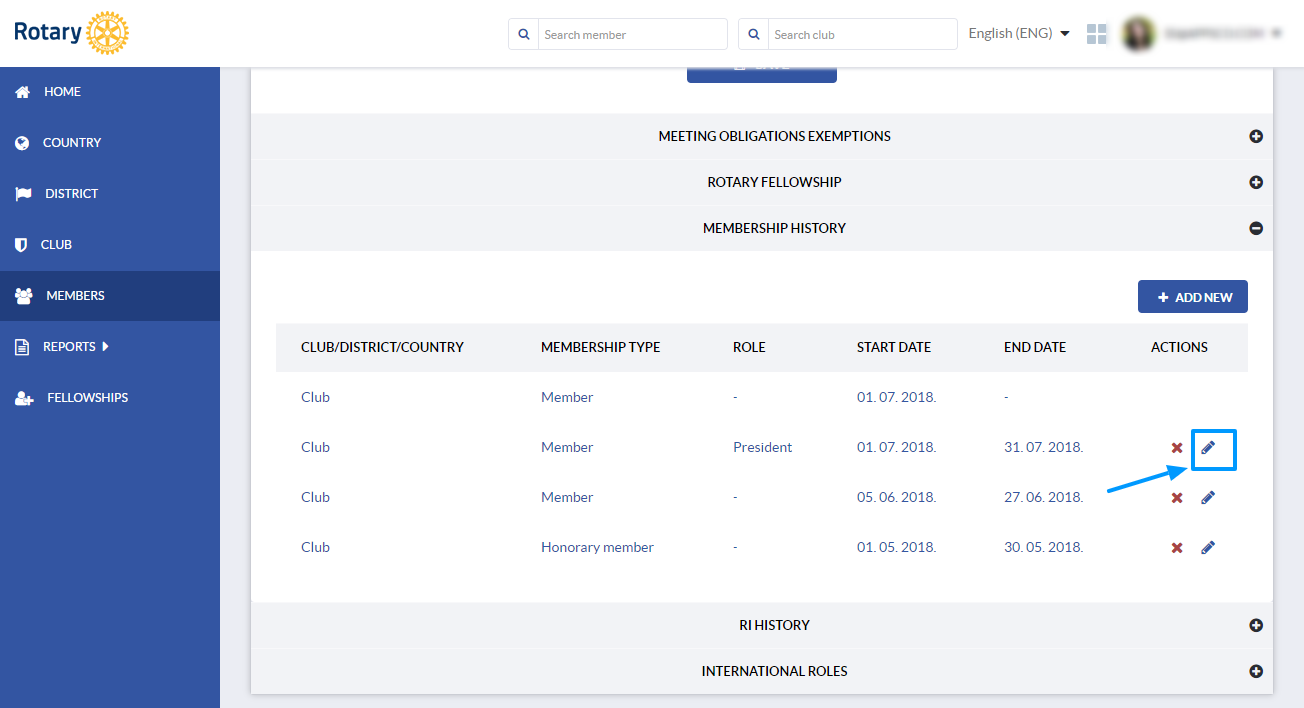Click the MEMBERSHIP TYPE column header
The height and width of the screenshot is (708, 1304).
pyautogui.click(x=601, y=348)
